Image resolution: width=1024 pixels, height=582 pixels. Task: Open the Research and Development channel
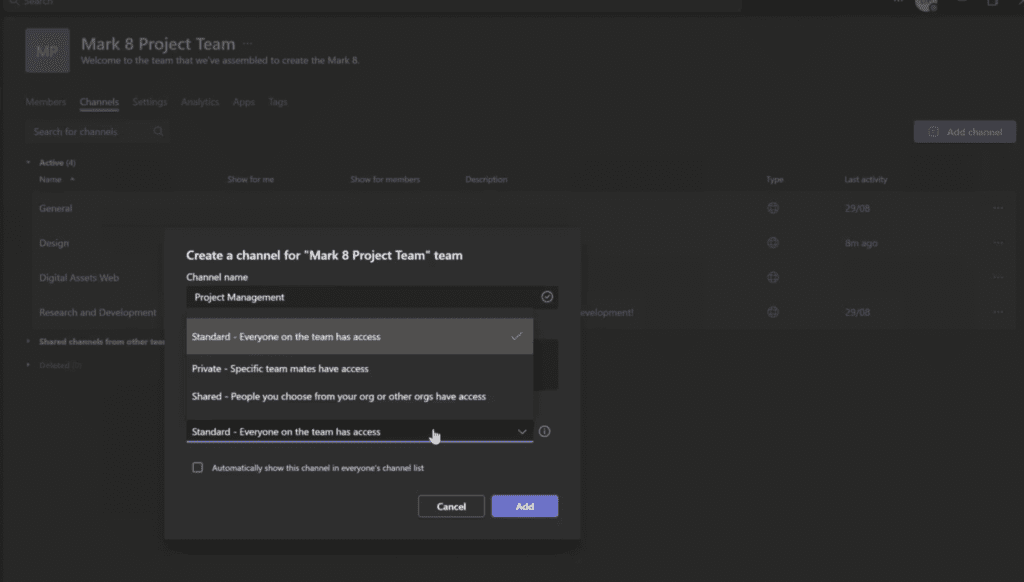(98, 312)
